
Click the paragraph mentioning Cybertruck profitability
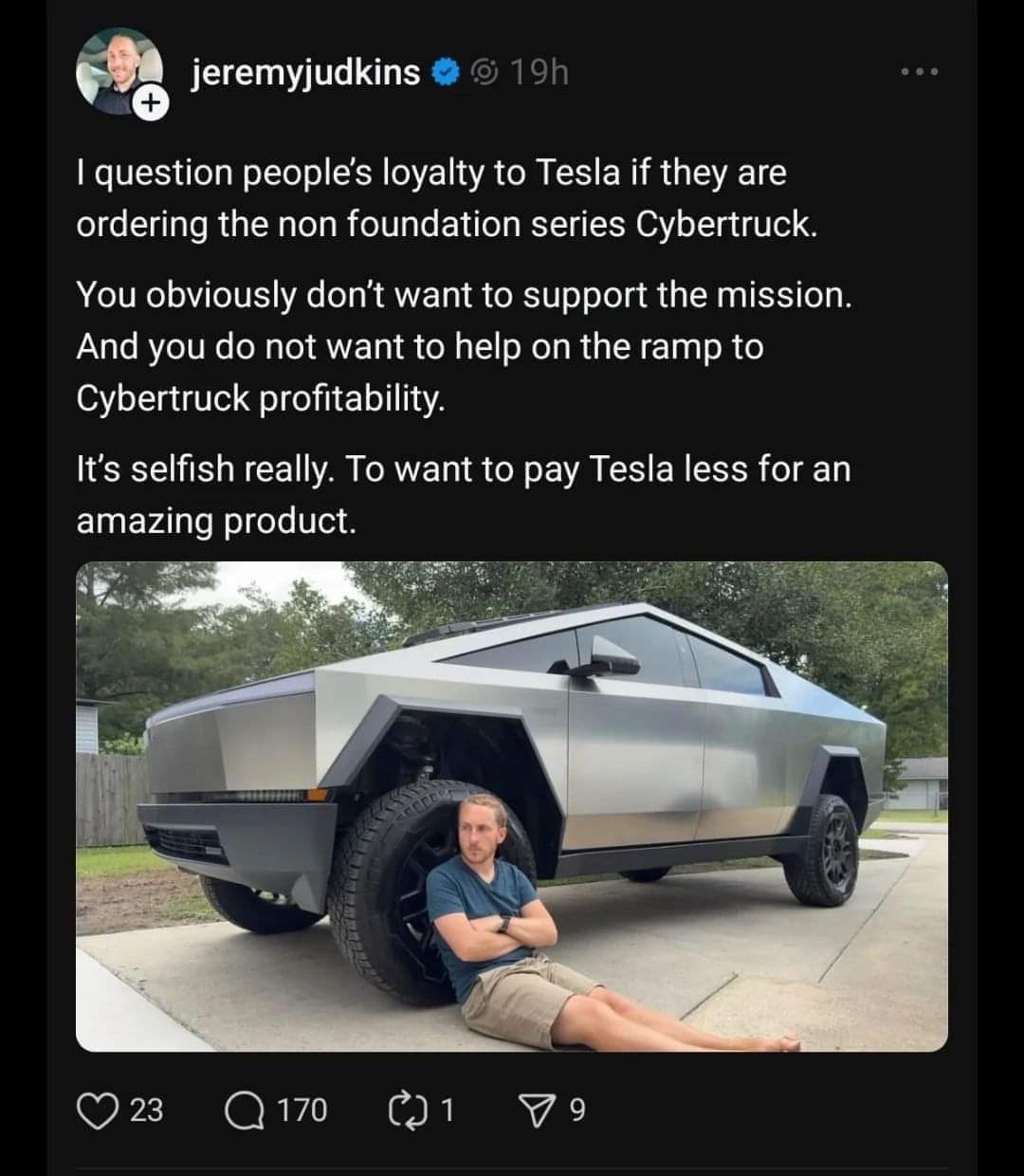(x=465, y=346)
